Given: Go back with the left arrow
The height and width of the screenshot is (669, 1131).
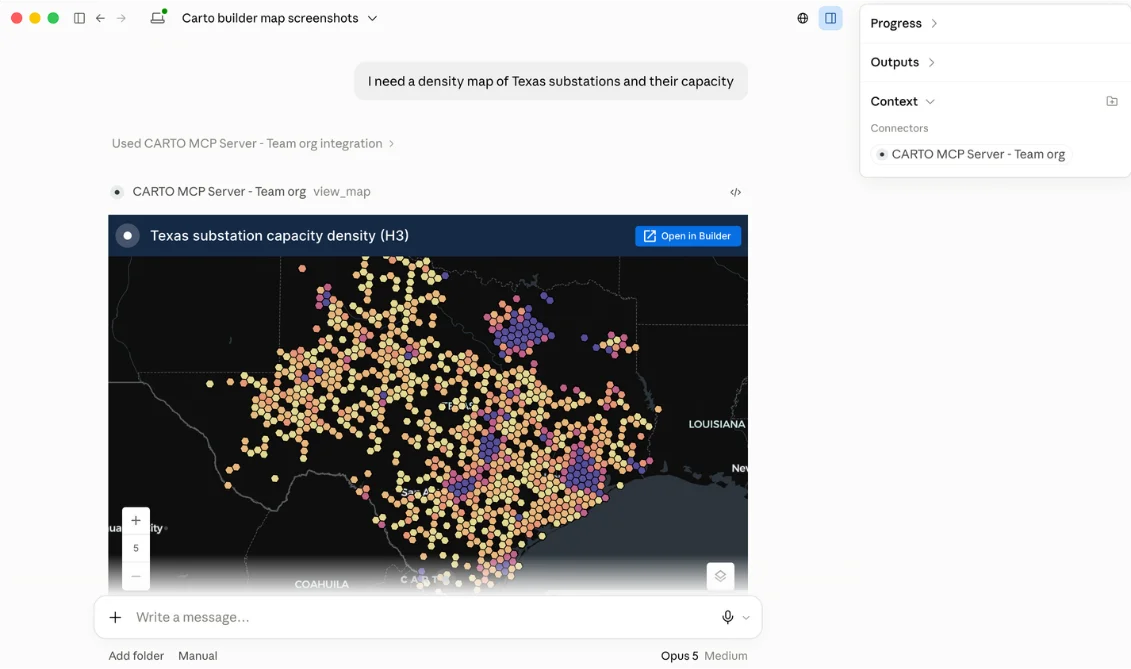Looking at the screenshot, I should click(x=100, y=18).
